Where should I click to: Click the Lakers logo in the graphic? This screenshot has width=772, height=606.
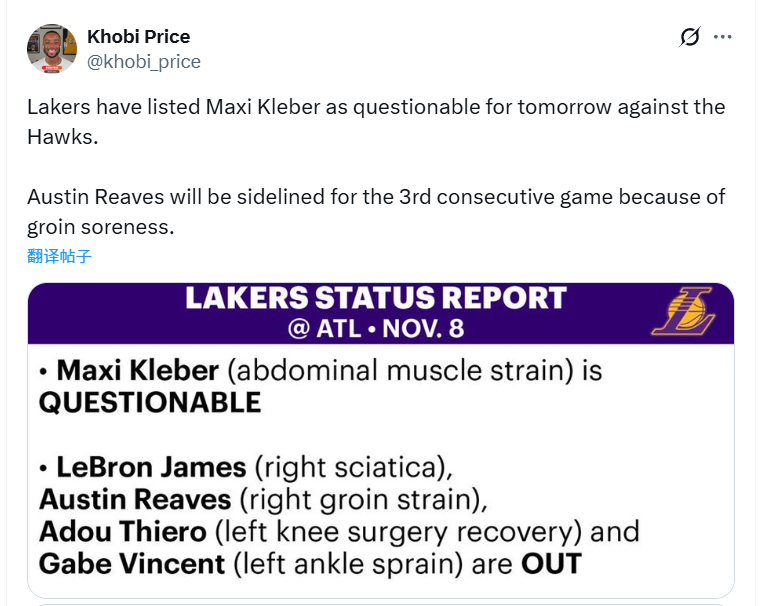point(684,311)
